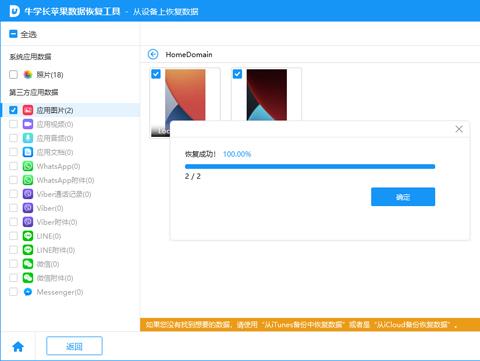The height and width of the screenshot is (361, 480).
Task: Select the Viber通话记录(0) label
Action: click(x=64, y=194)
